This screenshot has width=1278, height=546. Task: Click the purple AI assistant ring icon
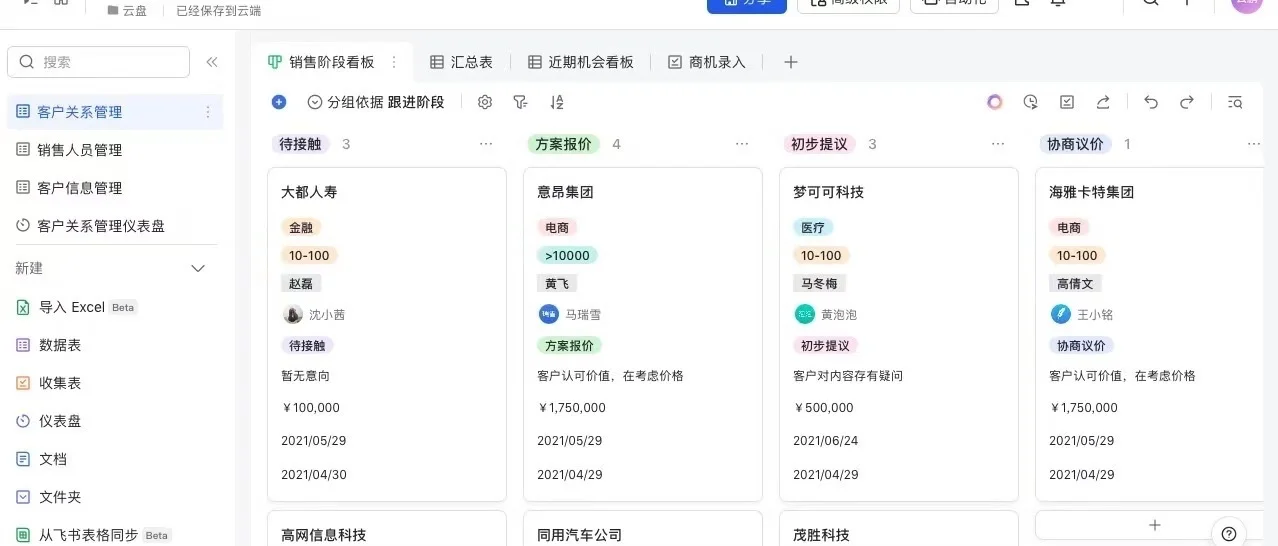tap(994, 102)
